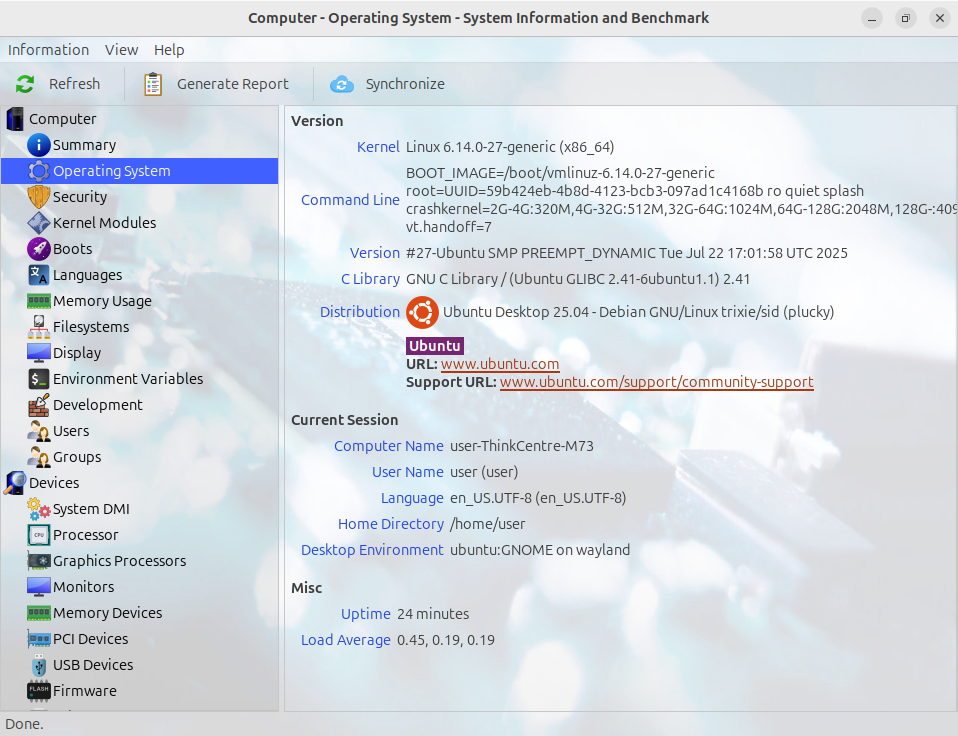Open the Memory Usage entry
This screenshot has width=958, height=736.
pyautogui.click(x=102, y=301)
